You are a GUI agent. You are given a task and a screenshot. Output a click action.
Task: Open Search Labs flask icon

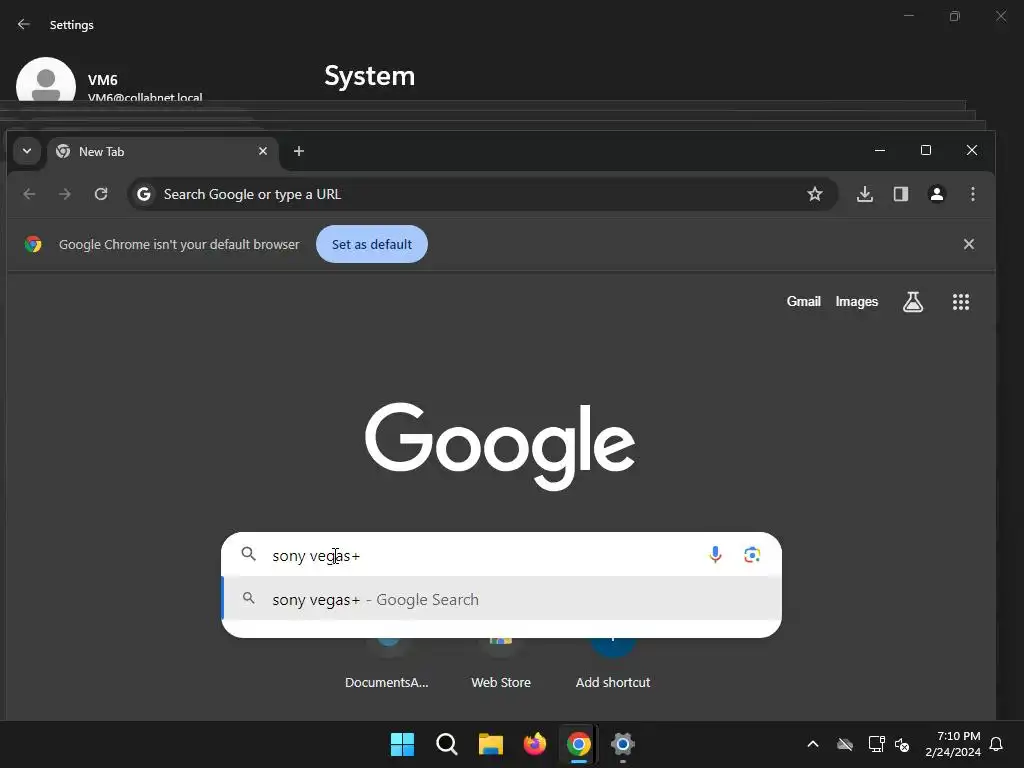pyautogui.click(x=913, y=302)
